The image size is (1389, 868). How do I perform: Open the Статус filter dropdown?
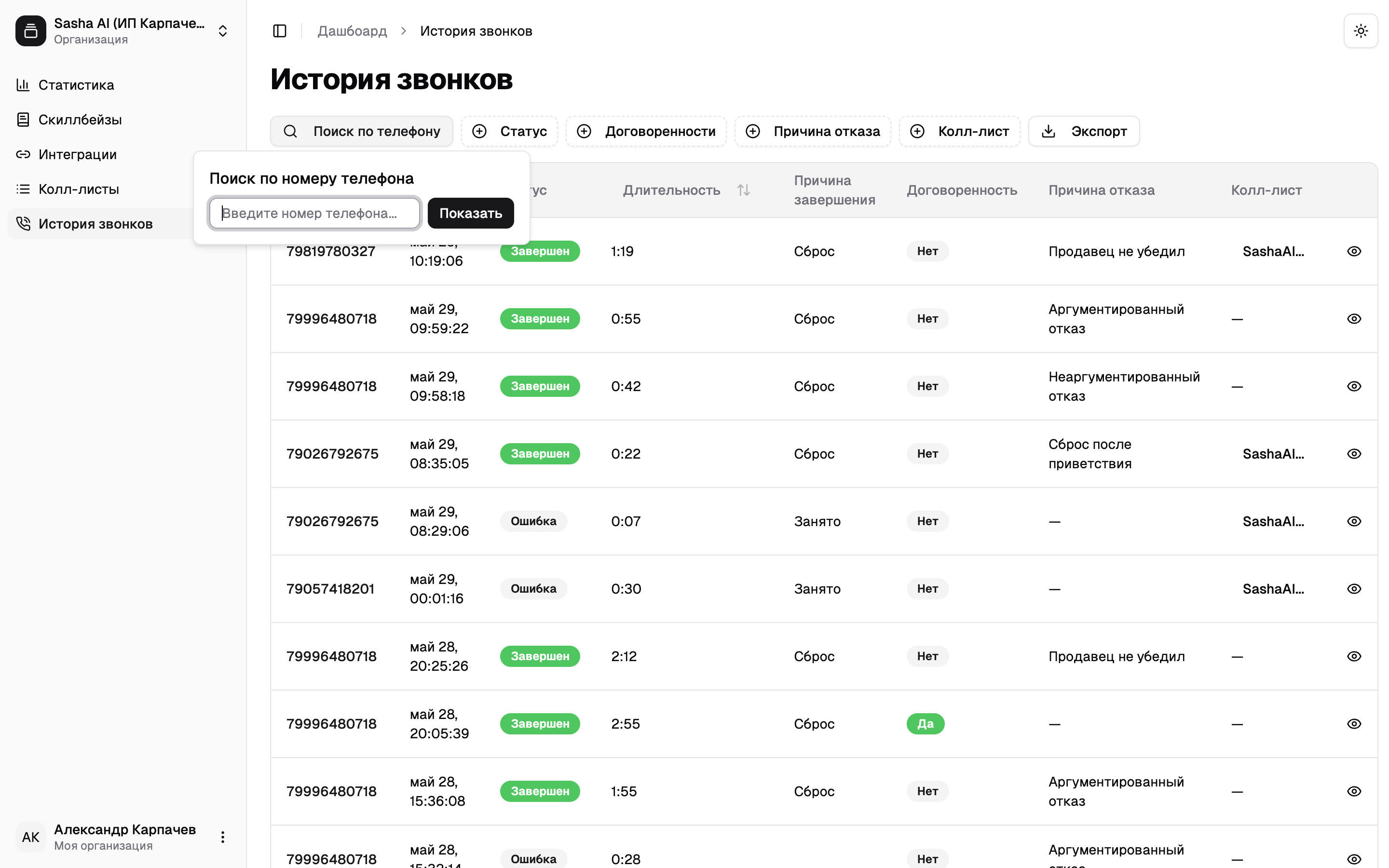pyautogui.click(x=509, y=132)
